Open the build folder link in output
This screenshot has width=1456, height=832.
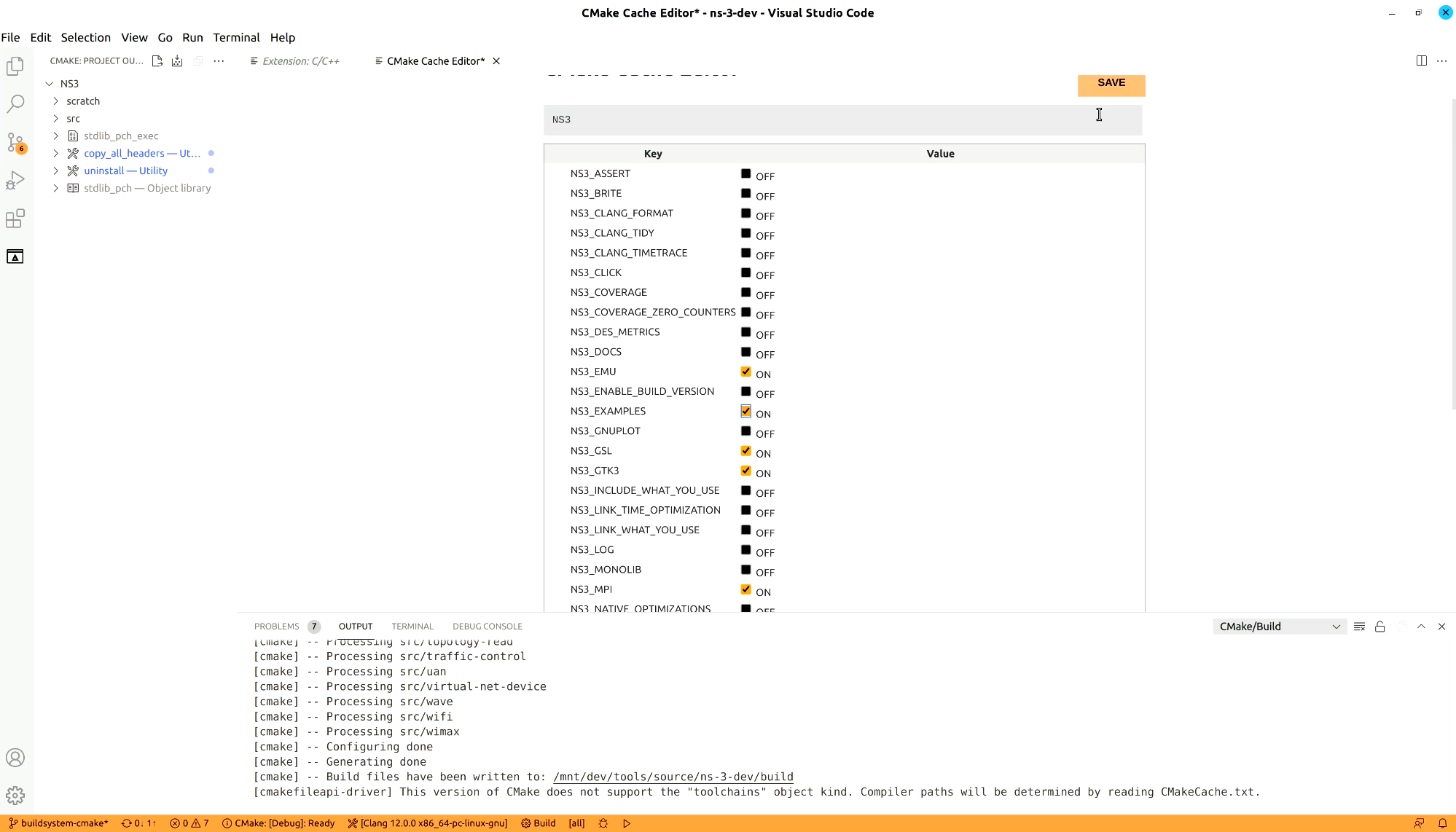673,777
